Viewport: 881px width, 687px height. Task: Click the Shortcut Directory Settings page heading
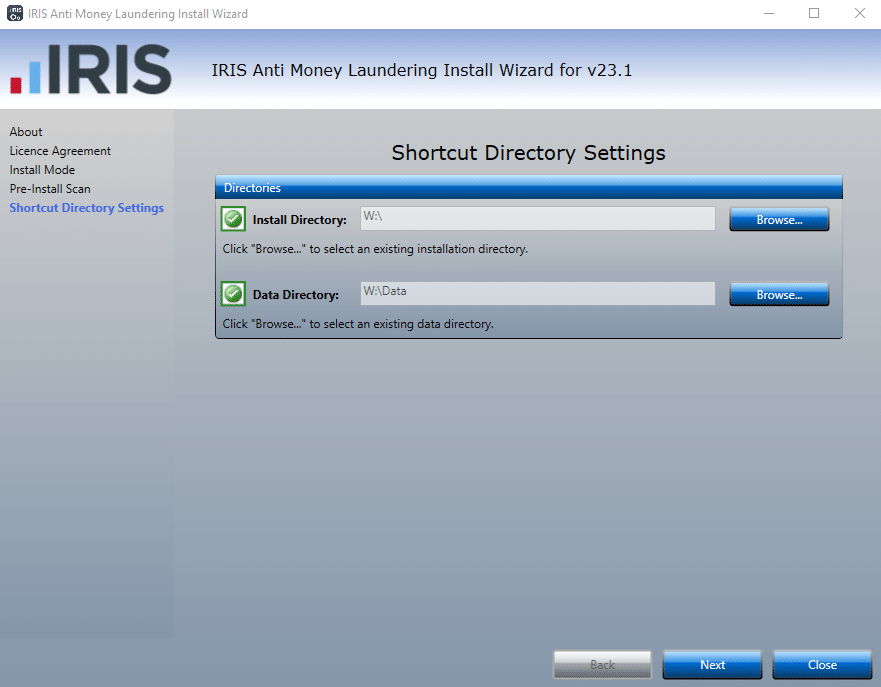point(528,153)
